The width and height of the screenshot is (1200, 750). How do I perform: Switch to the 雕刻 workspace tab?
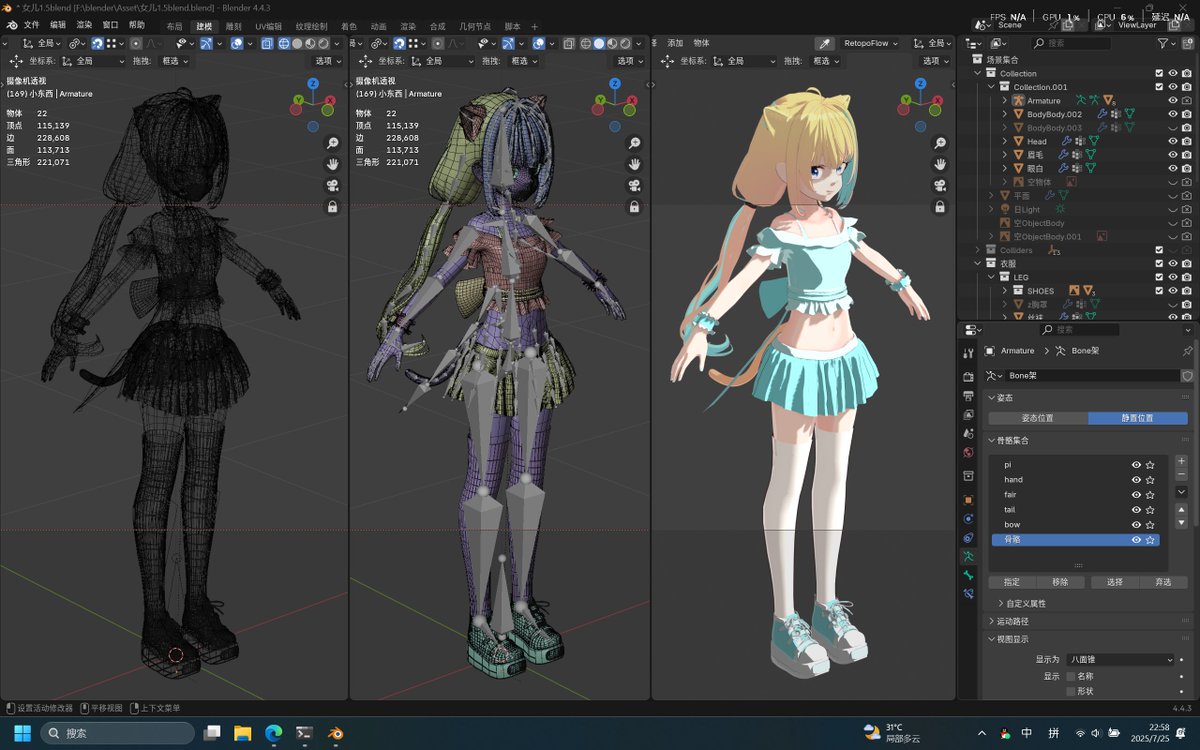point(232,26)
